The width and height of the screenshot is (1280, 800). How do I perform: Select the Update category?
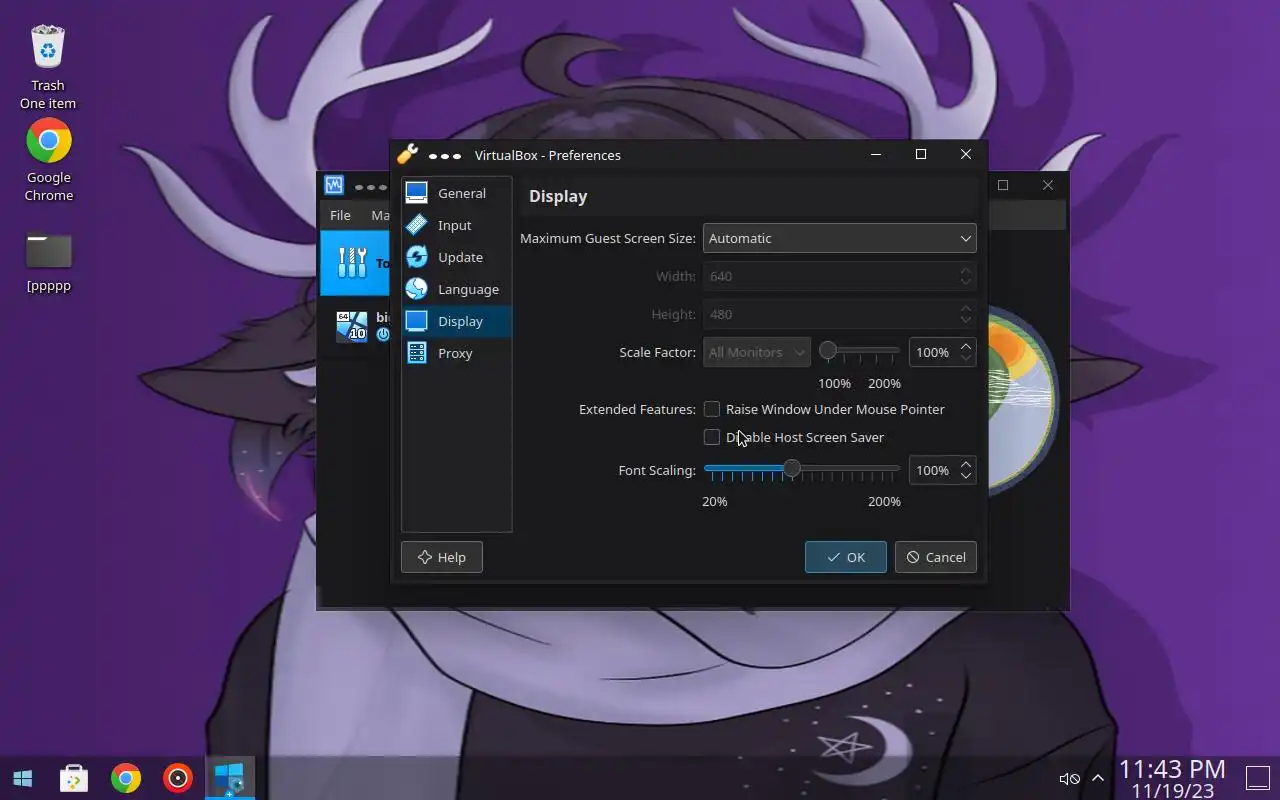click(457, 257)
